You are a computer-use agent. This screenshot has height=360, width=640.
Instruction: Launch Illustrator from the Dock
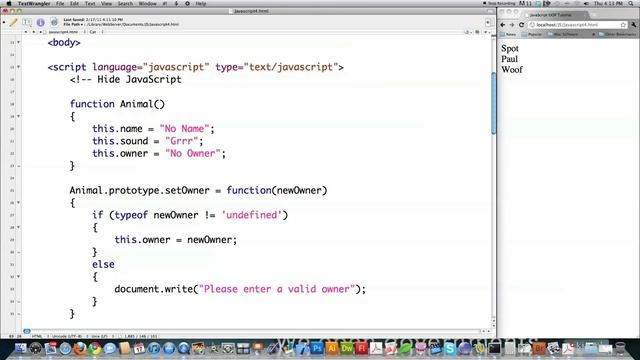coord(332,349)
